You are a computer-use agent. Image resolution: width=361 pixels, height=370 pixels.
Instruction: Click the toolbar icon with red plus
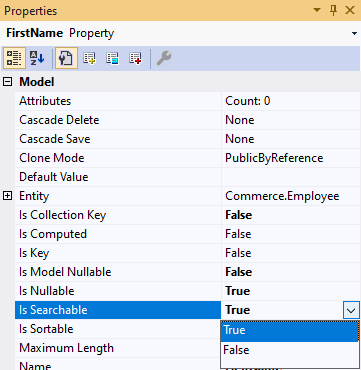(x=135, y=58)
